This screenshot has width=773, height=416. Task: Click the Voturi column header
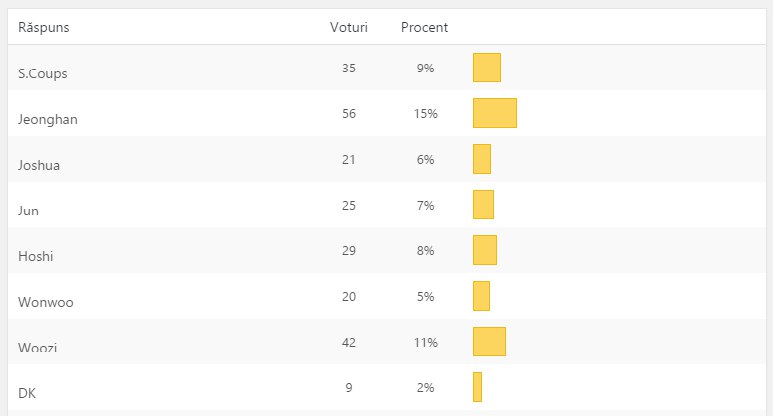[x=349, y=27]
